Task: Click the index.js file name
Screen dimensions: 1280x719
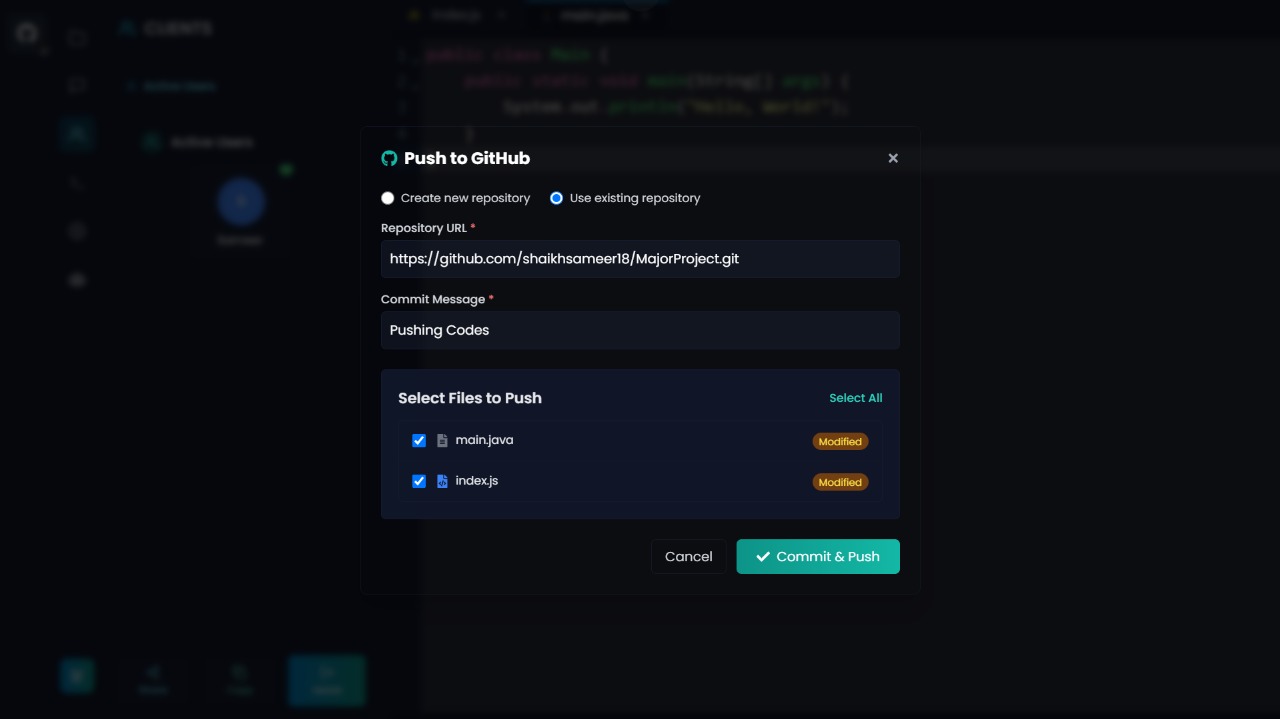Action: (476, 481)
